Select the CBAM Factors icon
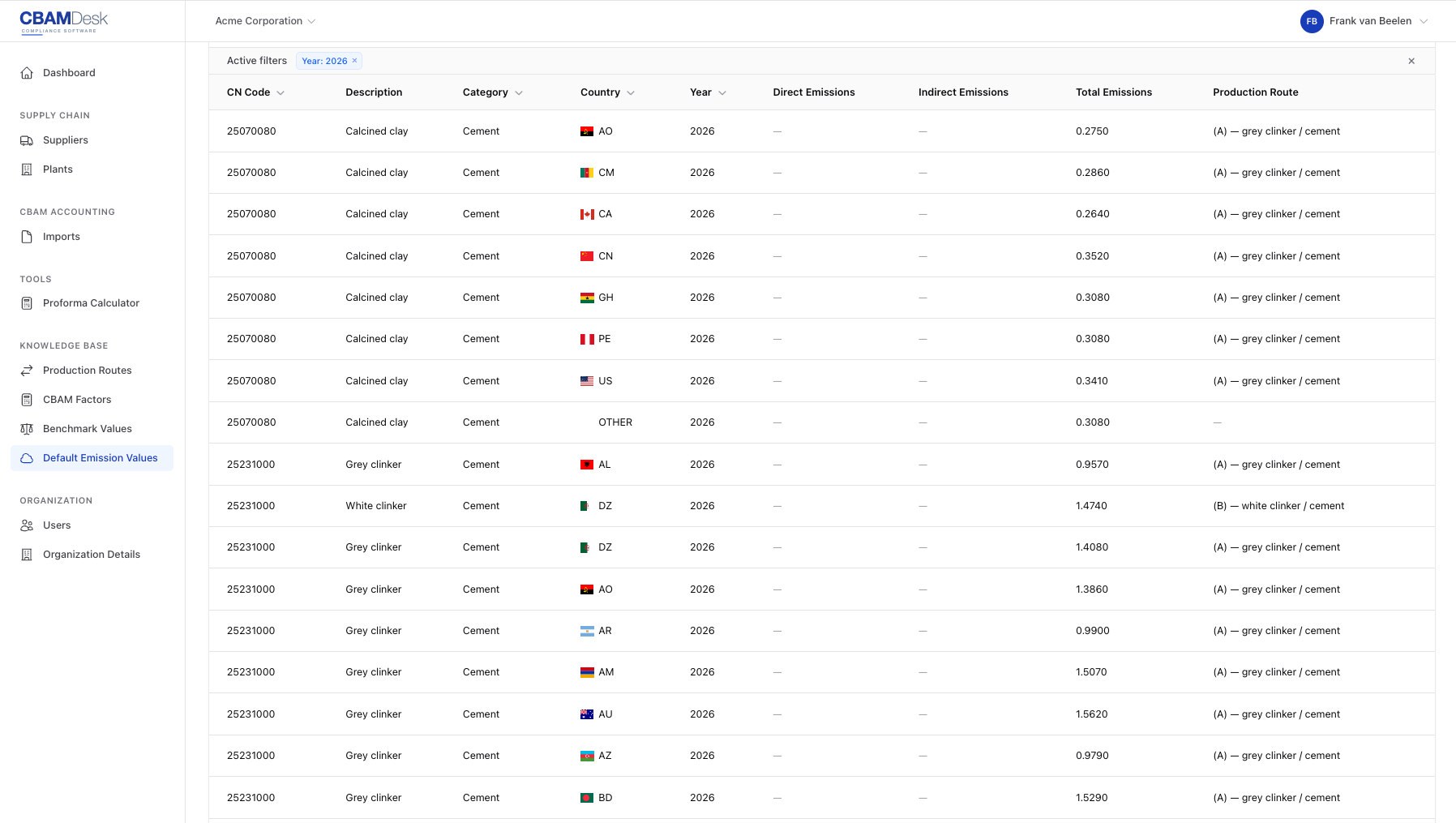This screenshot has height=823, width=1456. point(28,399)
